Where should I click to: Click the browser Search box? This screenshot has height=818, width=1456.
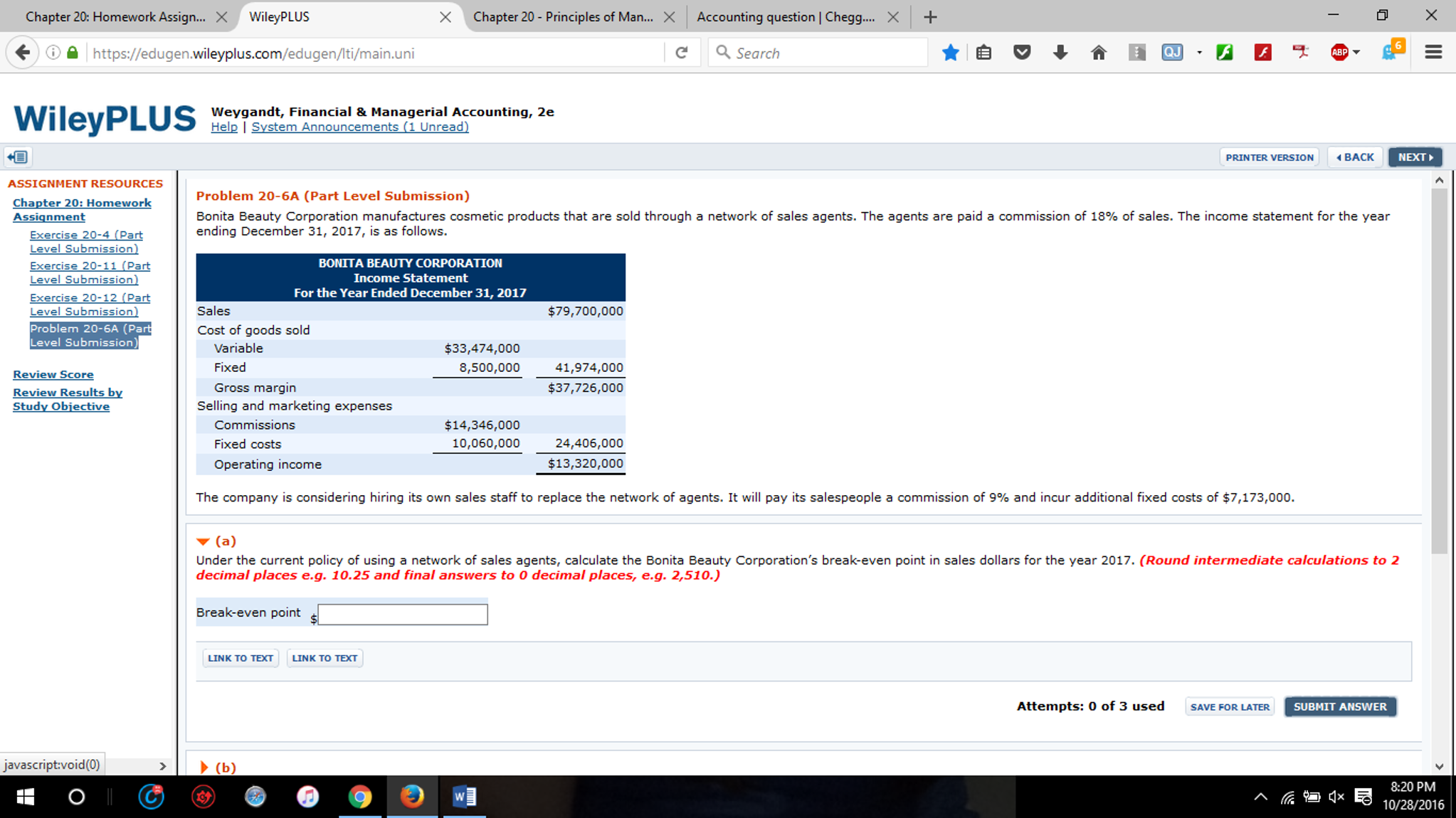(x=818, y=53)
